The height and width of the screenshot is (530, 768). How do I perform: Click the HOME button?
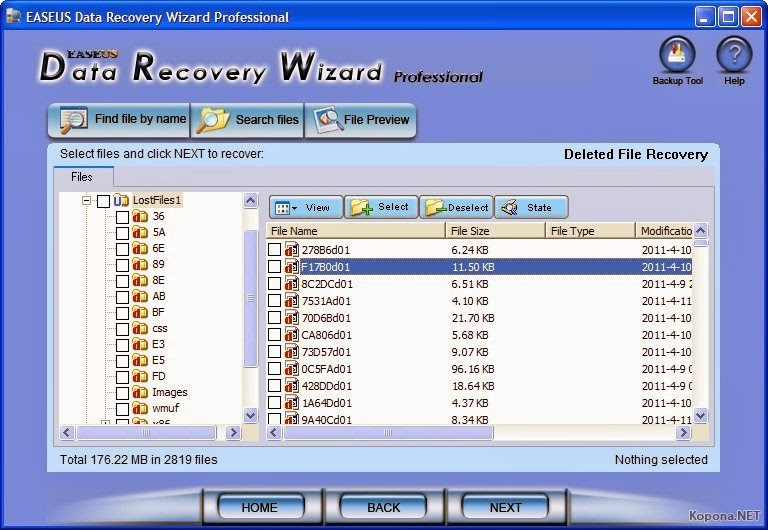pos(260,507)
